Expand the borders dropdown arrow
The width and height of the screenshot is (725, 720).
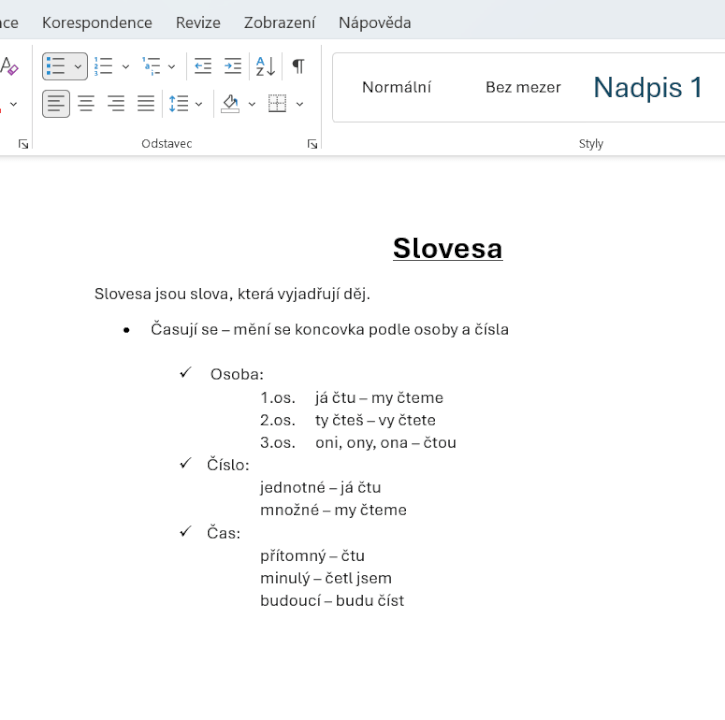click(x=300, y=104)
